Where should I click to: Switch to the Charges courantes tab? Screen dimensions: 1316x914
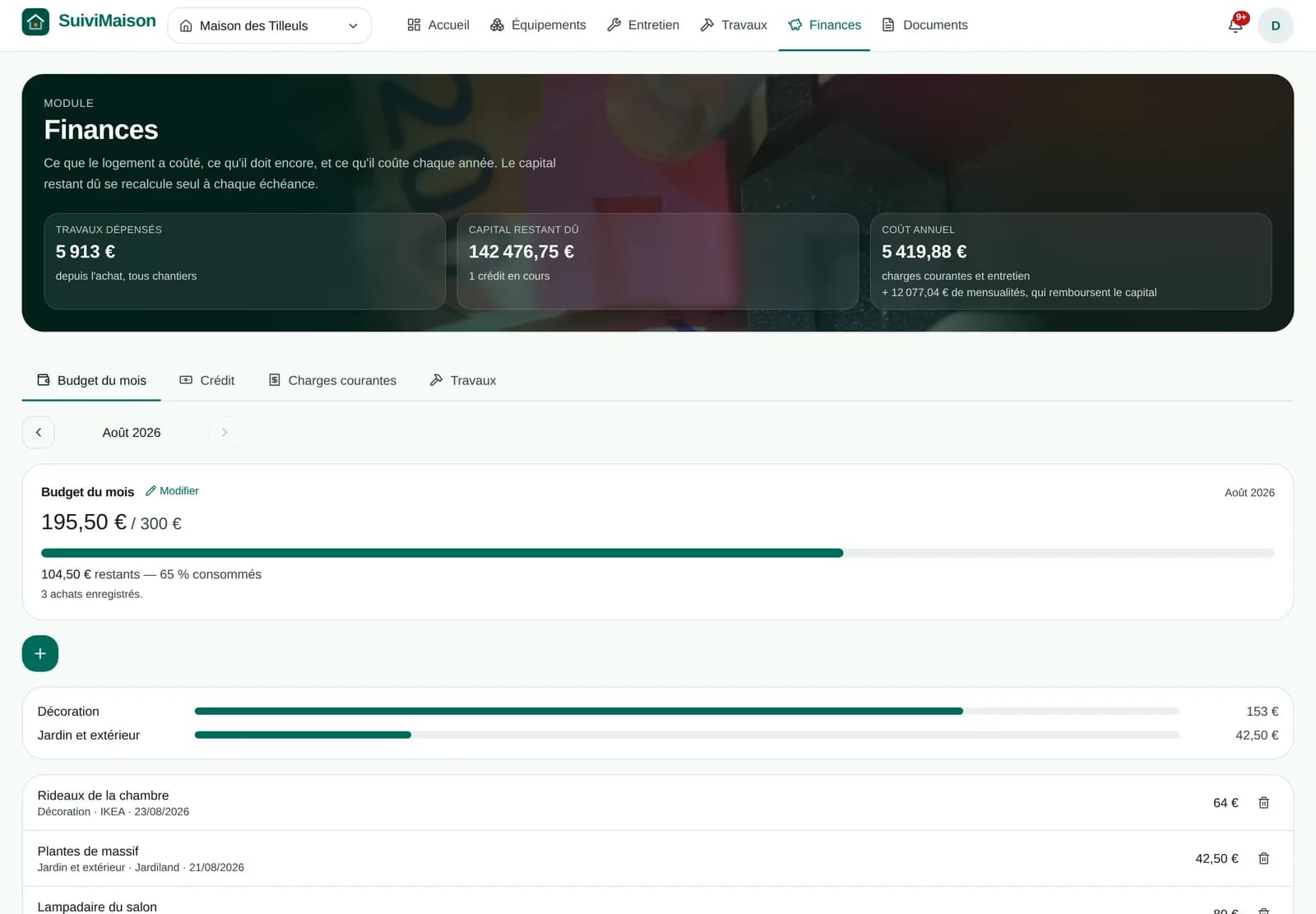(332, 380)
